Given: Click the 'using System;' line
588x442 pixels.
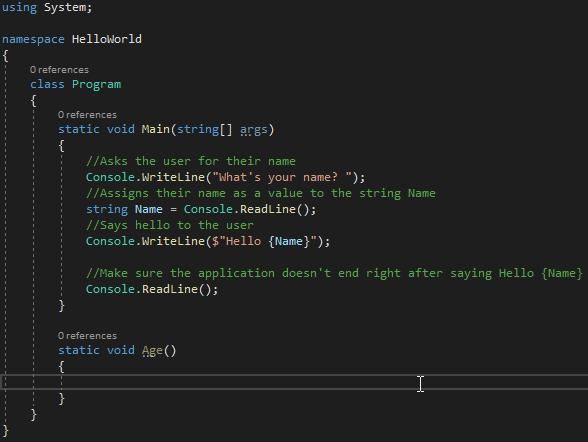Looking at the screenshot, I should tap(47, 7).
